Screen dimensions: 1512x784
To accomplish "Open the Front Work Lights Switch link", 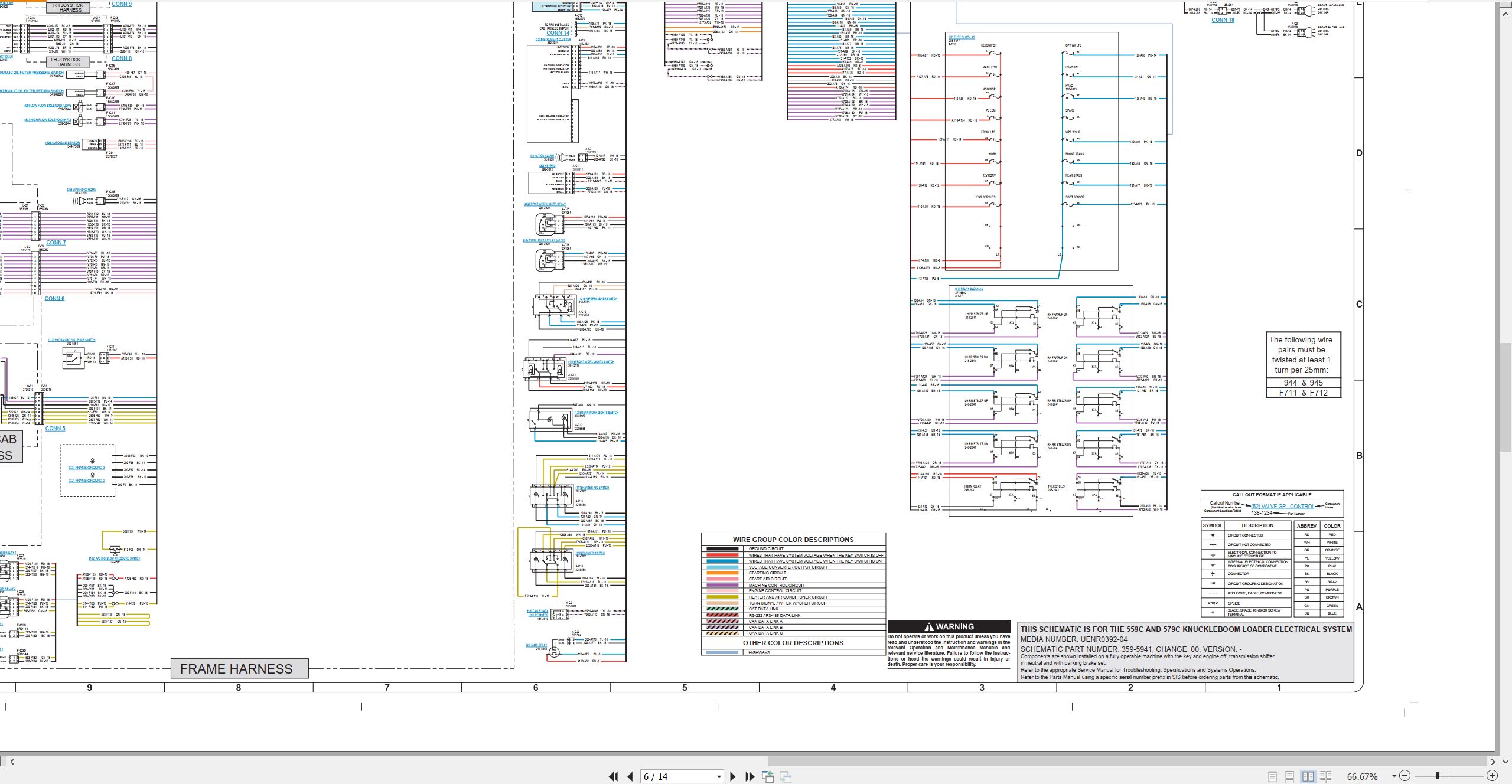I will point(591,362).
